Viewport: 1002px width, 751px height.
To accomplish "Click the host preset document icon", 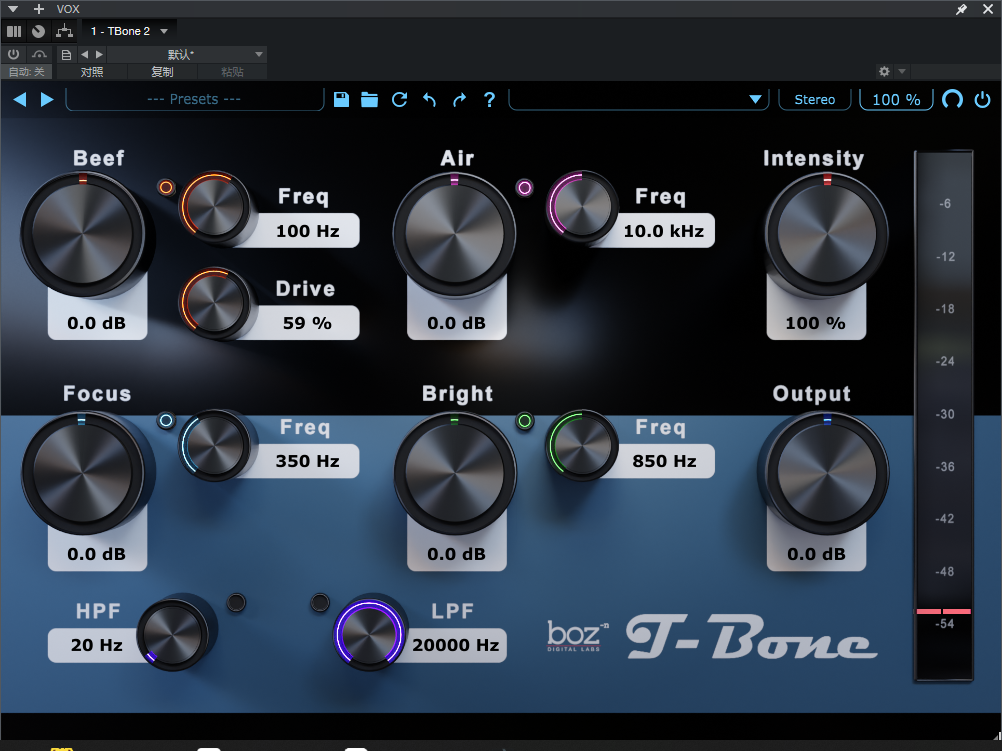I will point(66,55).
